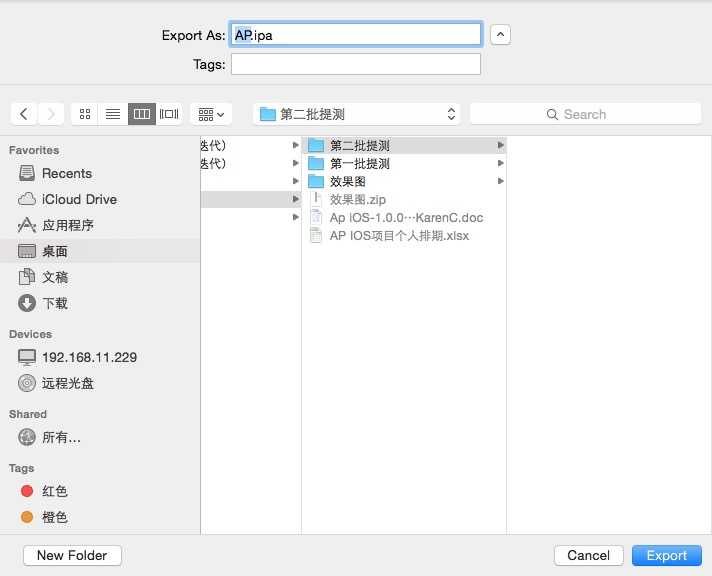Click the 桌面 desktop icon

(27, 251)
